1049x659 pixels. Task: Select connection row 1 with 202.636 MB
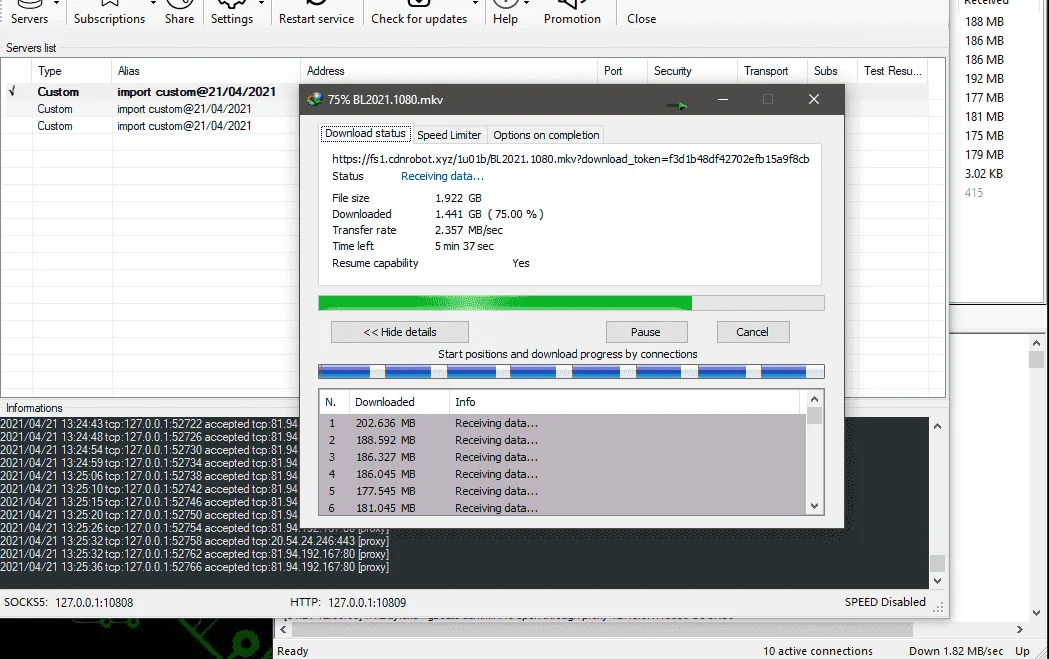click(x=563, y=423)
